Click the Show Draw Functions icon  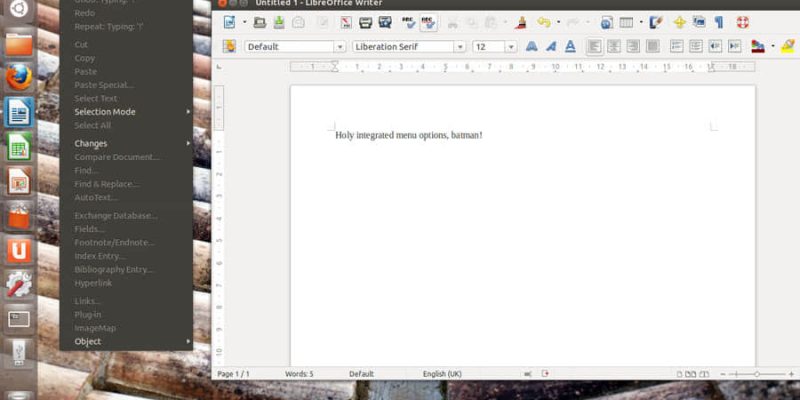click(656, 22)
